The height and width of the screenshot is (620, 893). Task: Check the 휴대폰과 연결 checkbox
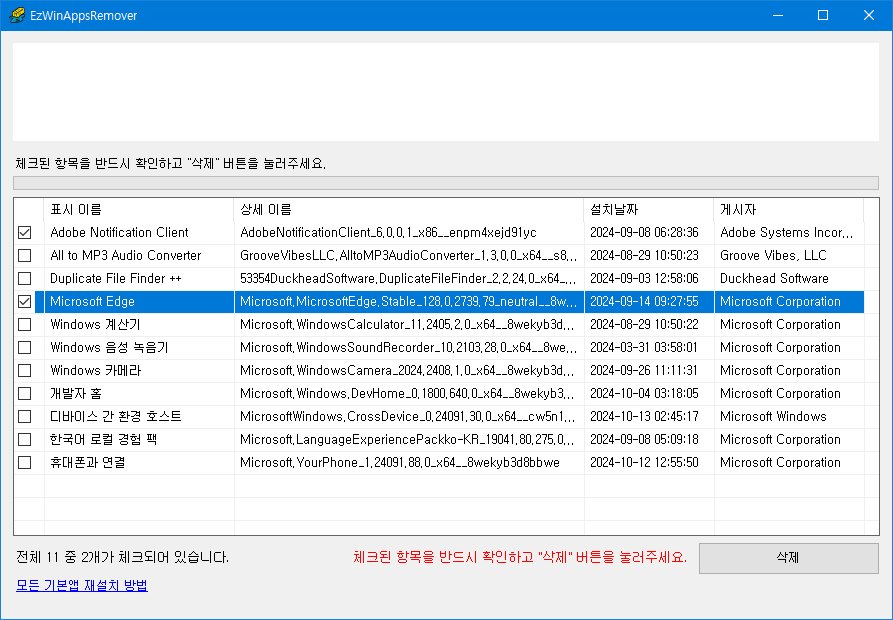[24, 462]
